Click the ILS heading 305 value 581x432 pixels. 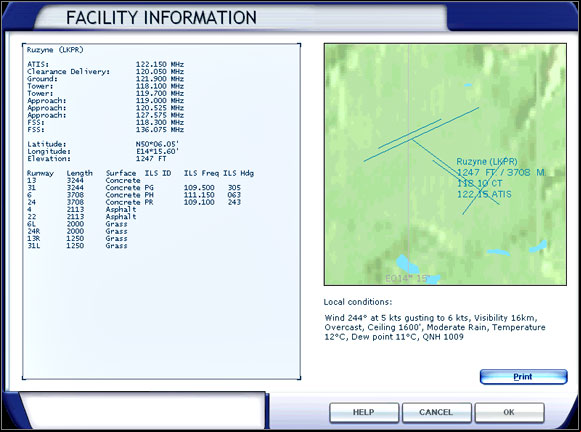234,188
